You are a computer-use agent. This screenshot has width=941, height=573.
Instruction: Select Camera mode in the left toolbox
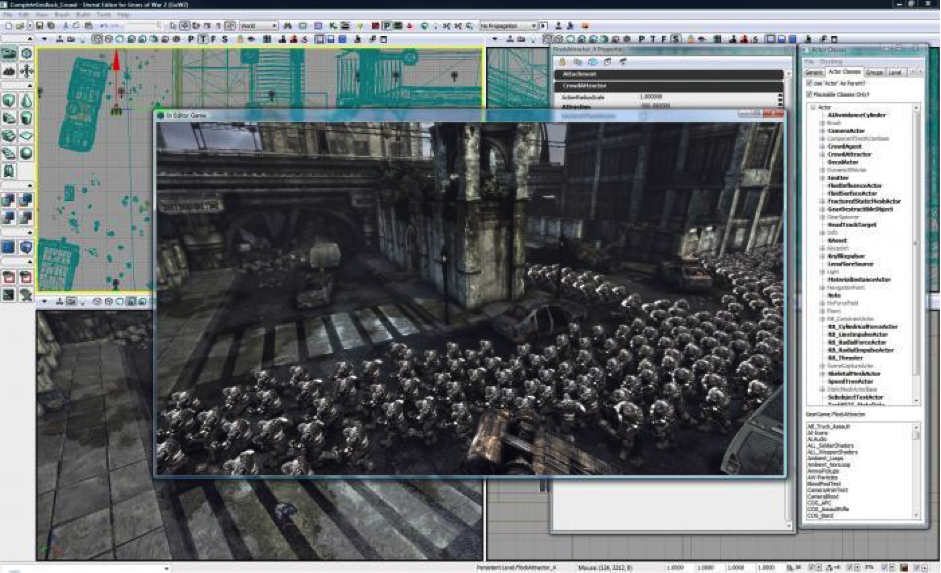pos(9,53)
